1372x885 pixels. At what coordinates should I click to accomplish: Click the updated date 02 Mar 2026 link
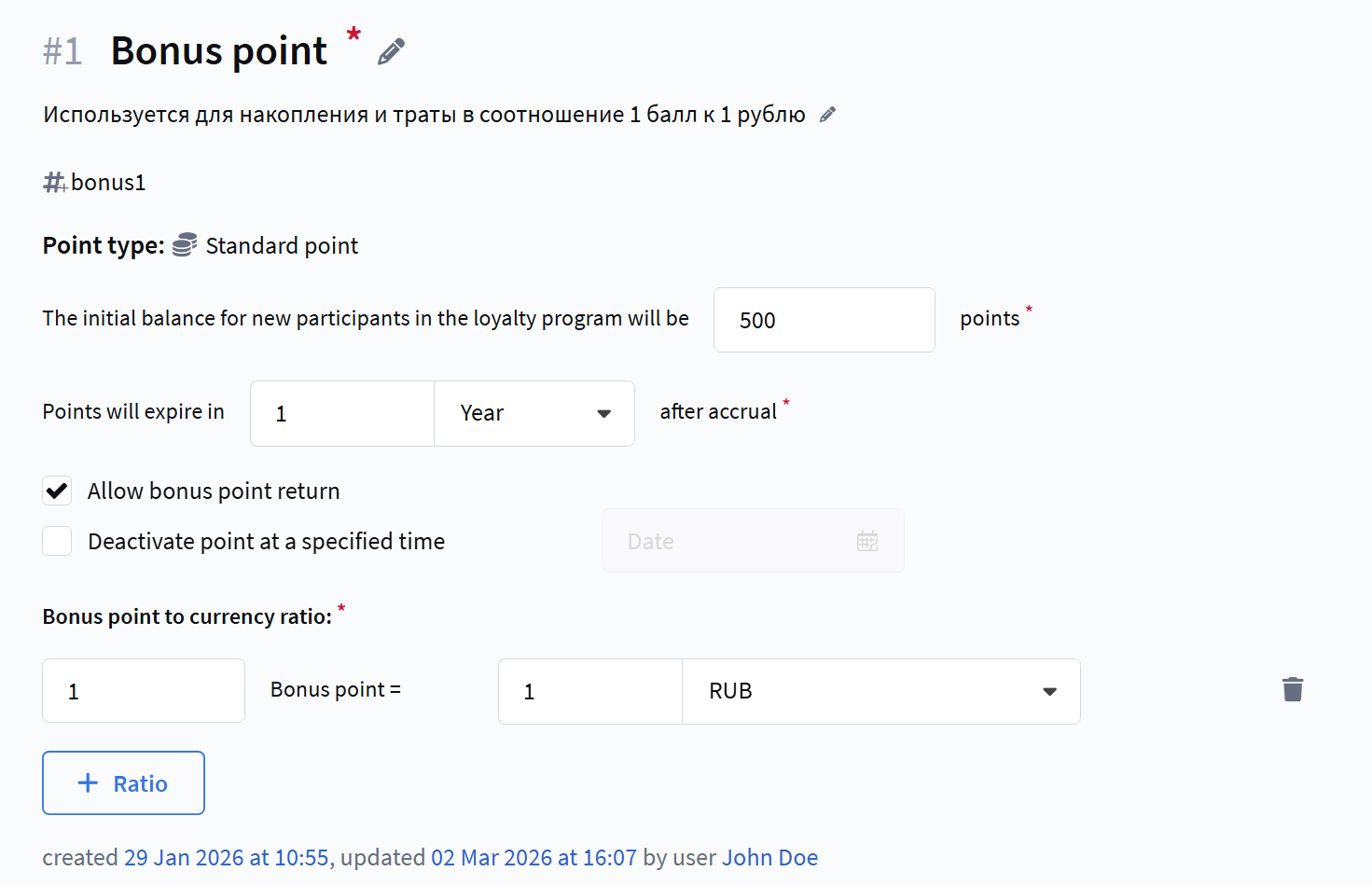click(534, 858)
